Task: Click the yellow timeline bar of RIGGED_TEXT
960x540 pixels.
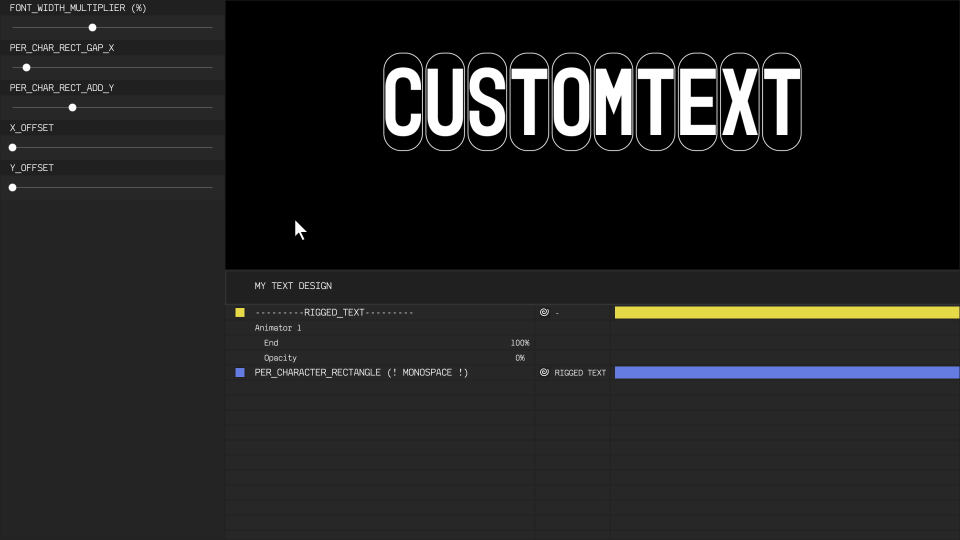Action: 787,312
